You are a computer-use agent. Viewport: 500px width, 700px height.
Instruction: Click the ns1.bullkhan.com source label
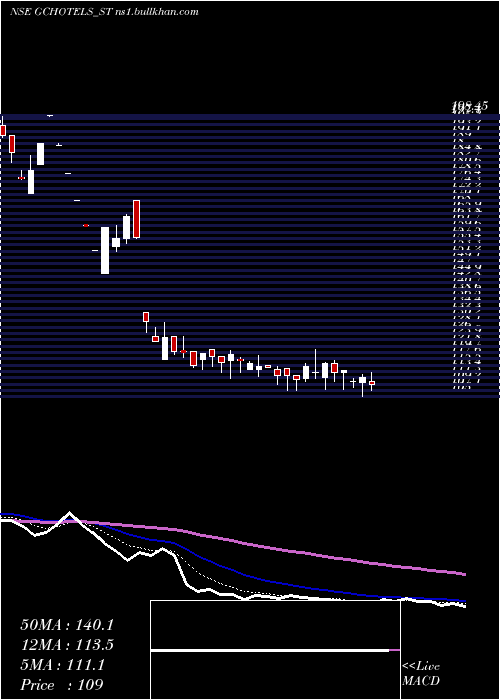(x=157, y=12)
